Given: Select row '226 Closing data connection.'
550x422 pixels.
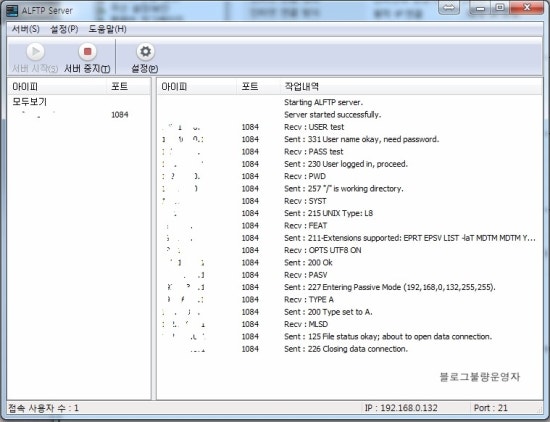Looking at the screenshot, I should [349, 349].
